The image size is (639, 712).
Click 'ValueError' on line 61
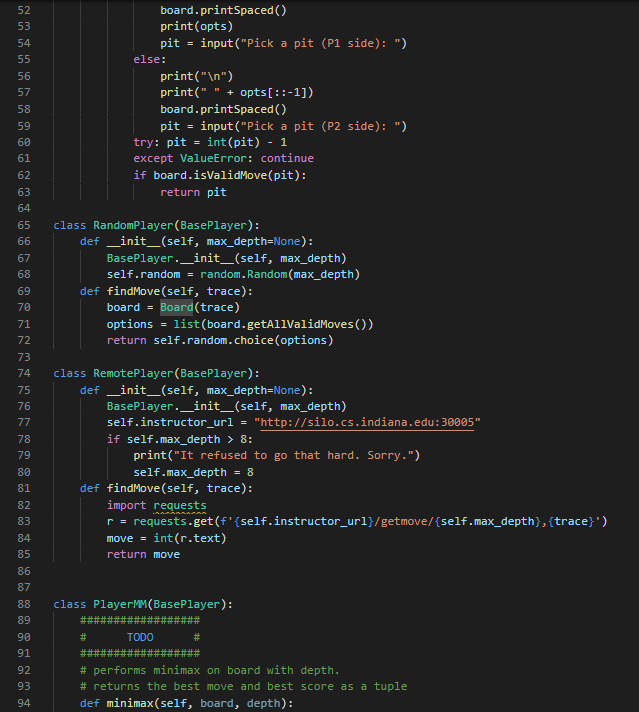[213, 158]
